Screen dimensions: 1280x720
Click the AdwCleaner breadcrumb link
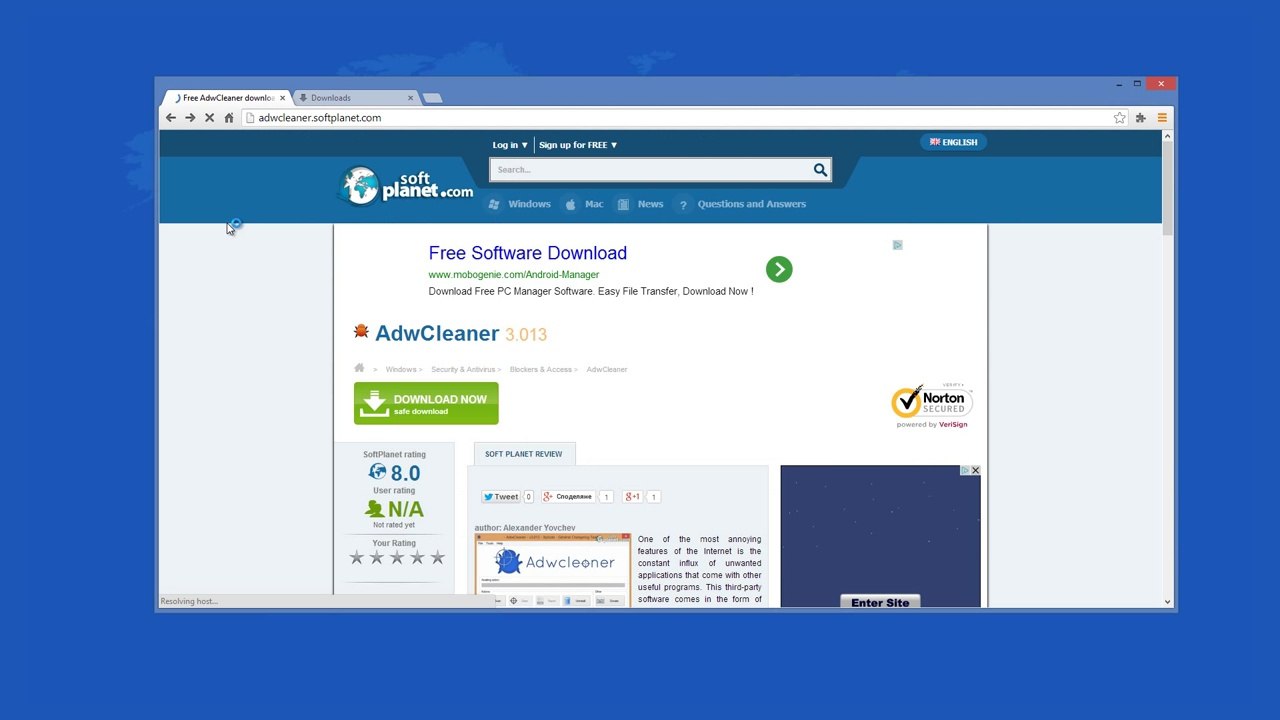point(607,370)
